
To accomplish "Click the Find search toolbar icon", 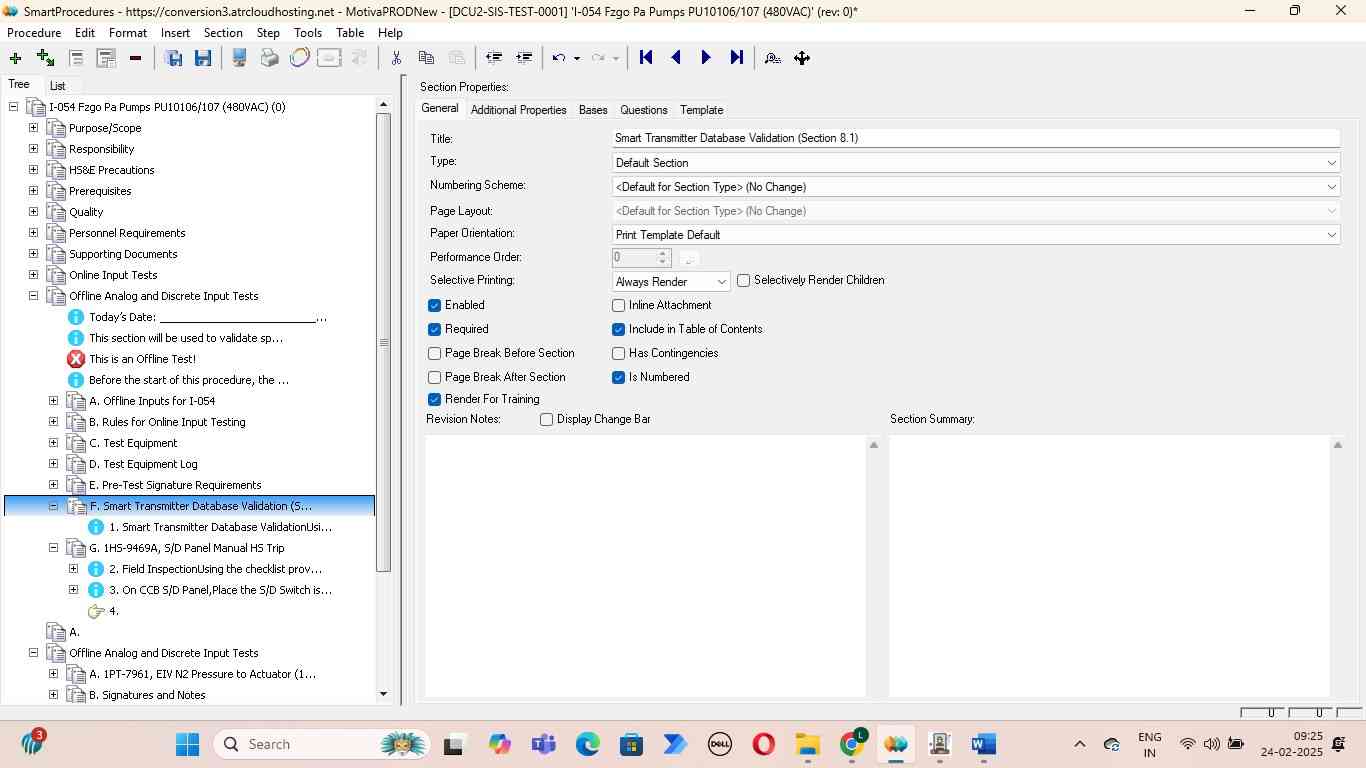I will (772, 58).
